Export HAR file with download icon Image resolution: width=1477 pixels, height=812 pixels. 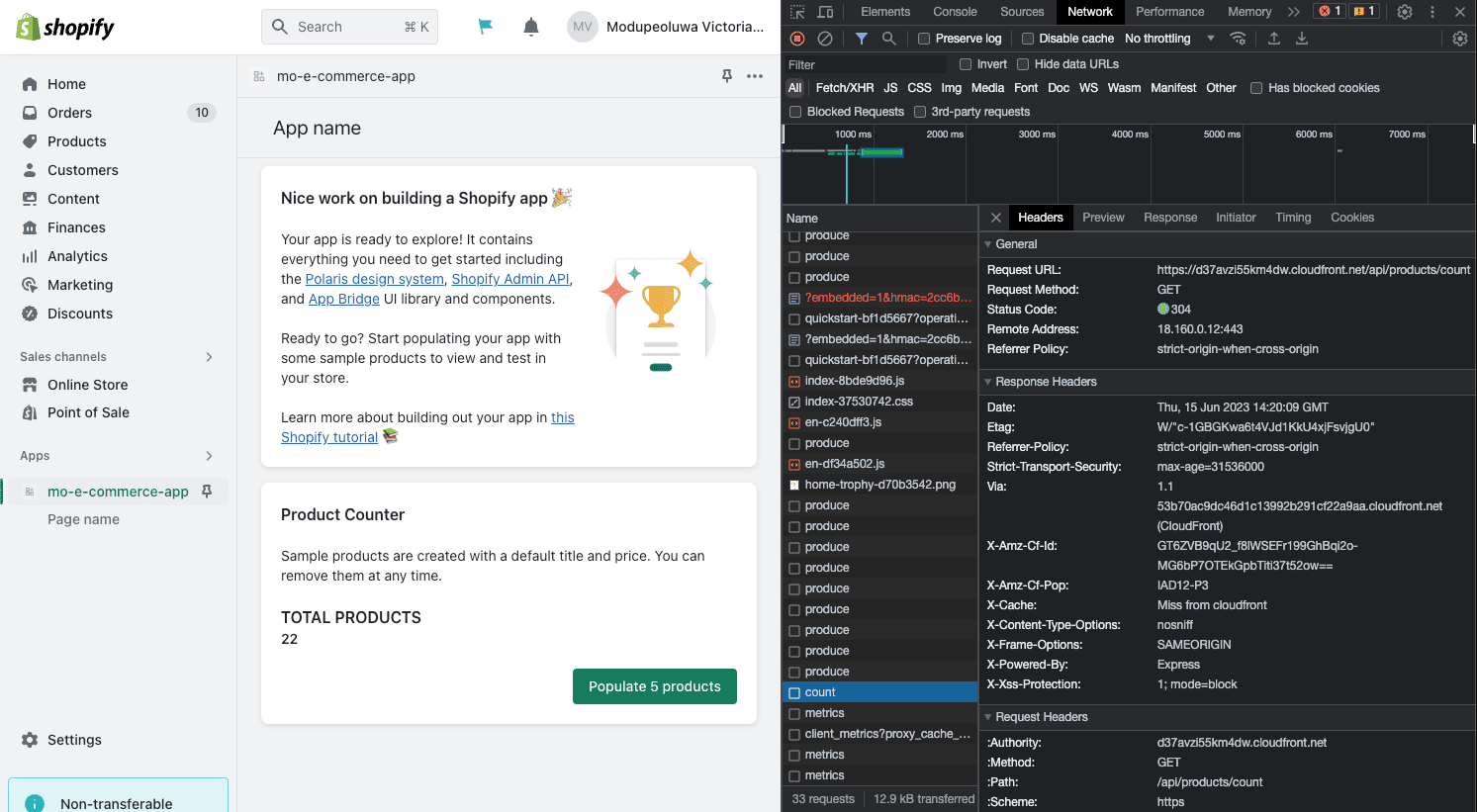click(1302, 39)
